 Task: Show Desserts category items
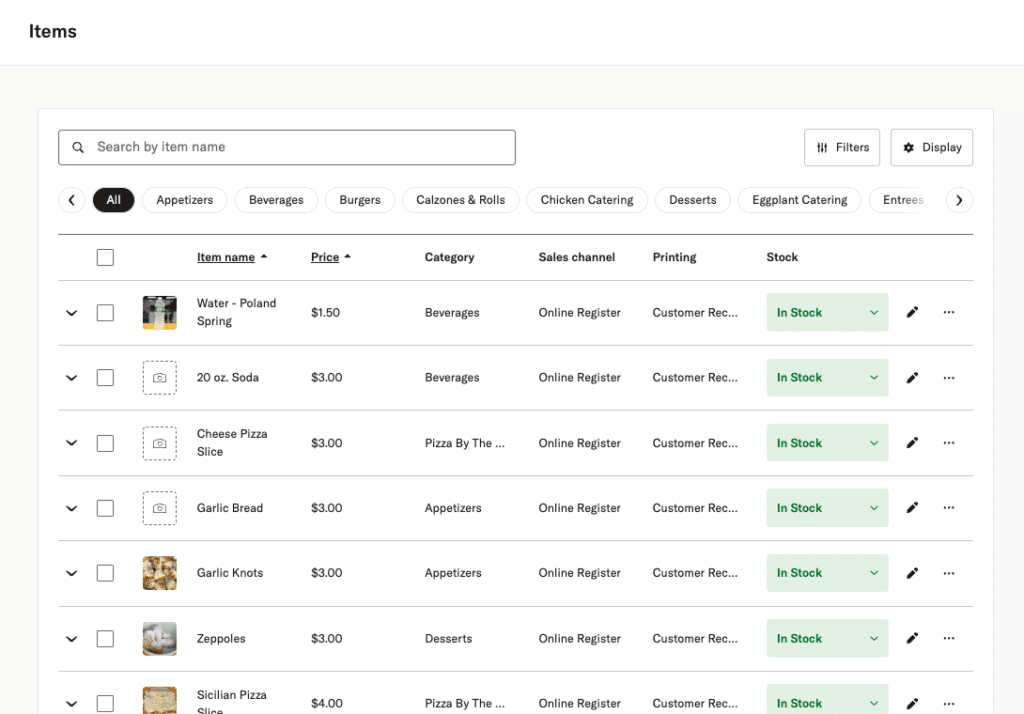click(x=692, y=200)
